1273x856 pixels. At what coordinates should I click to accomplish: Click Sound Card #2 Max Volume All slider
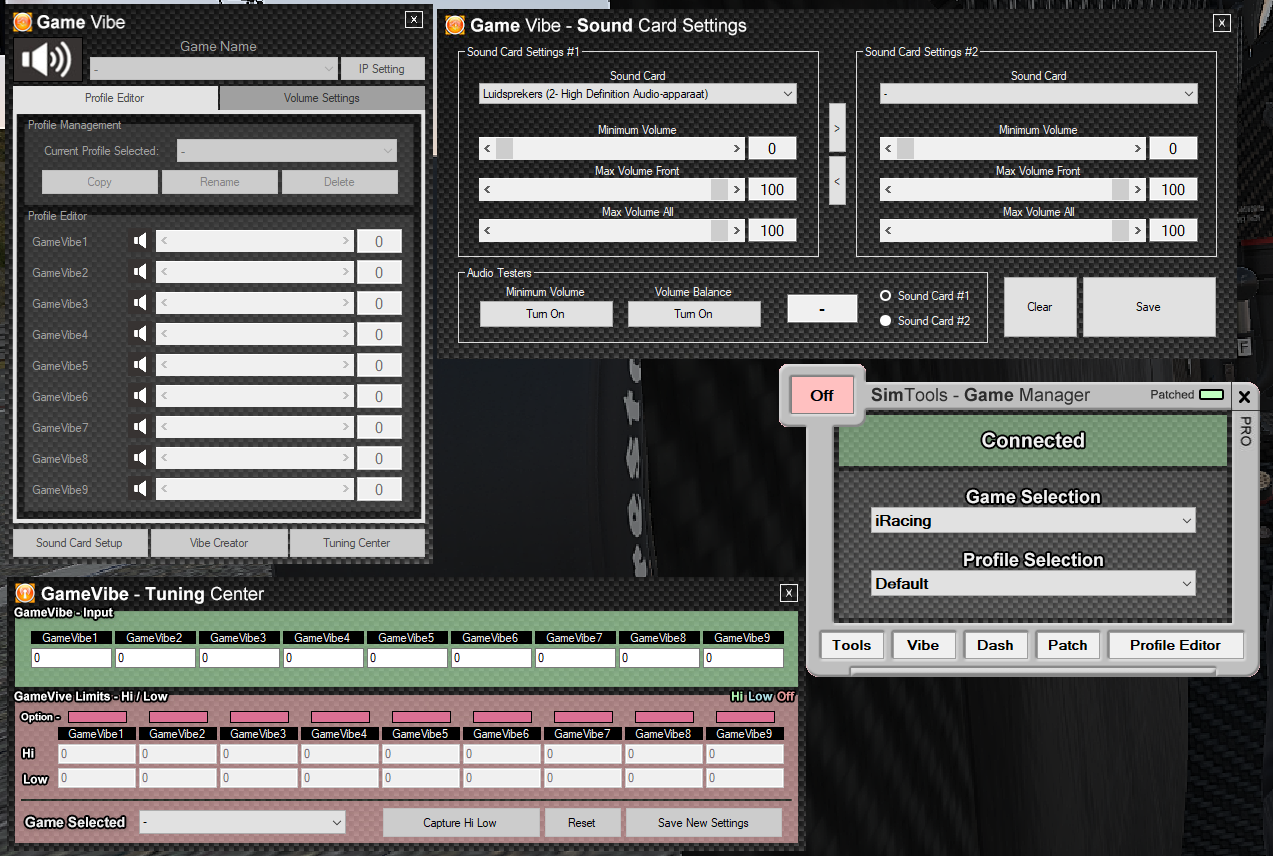click(x=1013, y=231)
